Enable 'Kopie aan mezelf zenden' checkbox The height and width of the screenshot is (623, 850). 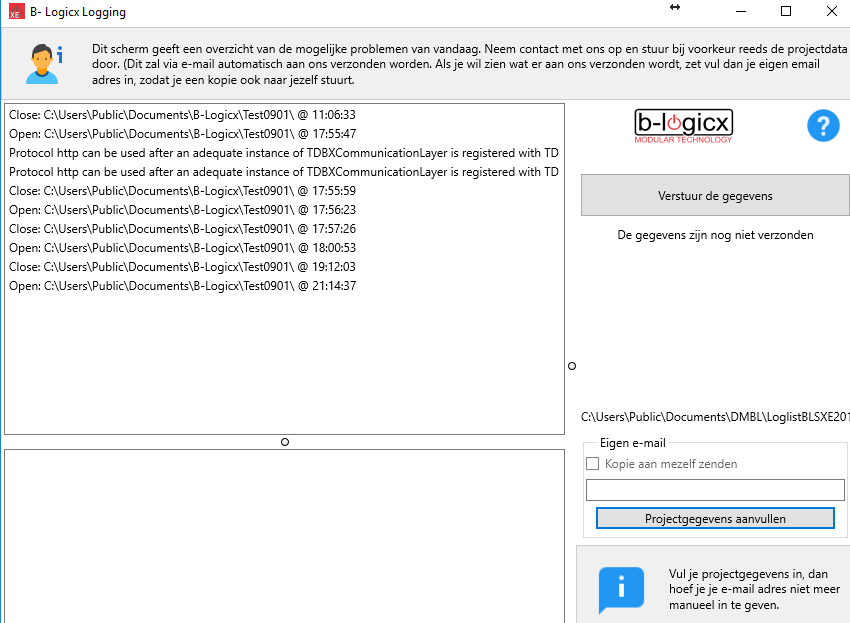click(x=593, y=464)
